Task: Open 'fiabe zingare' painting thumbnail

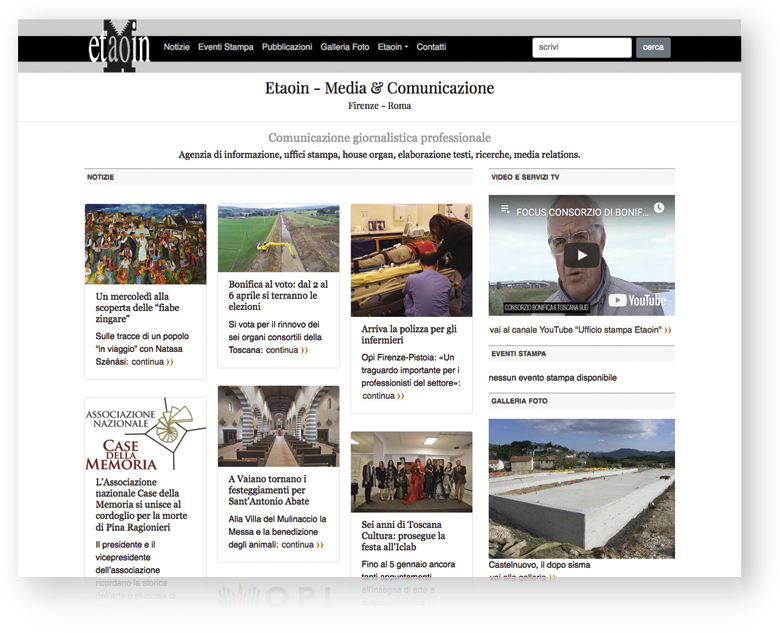Action: pos(145,244)
